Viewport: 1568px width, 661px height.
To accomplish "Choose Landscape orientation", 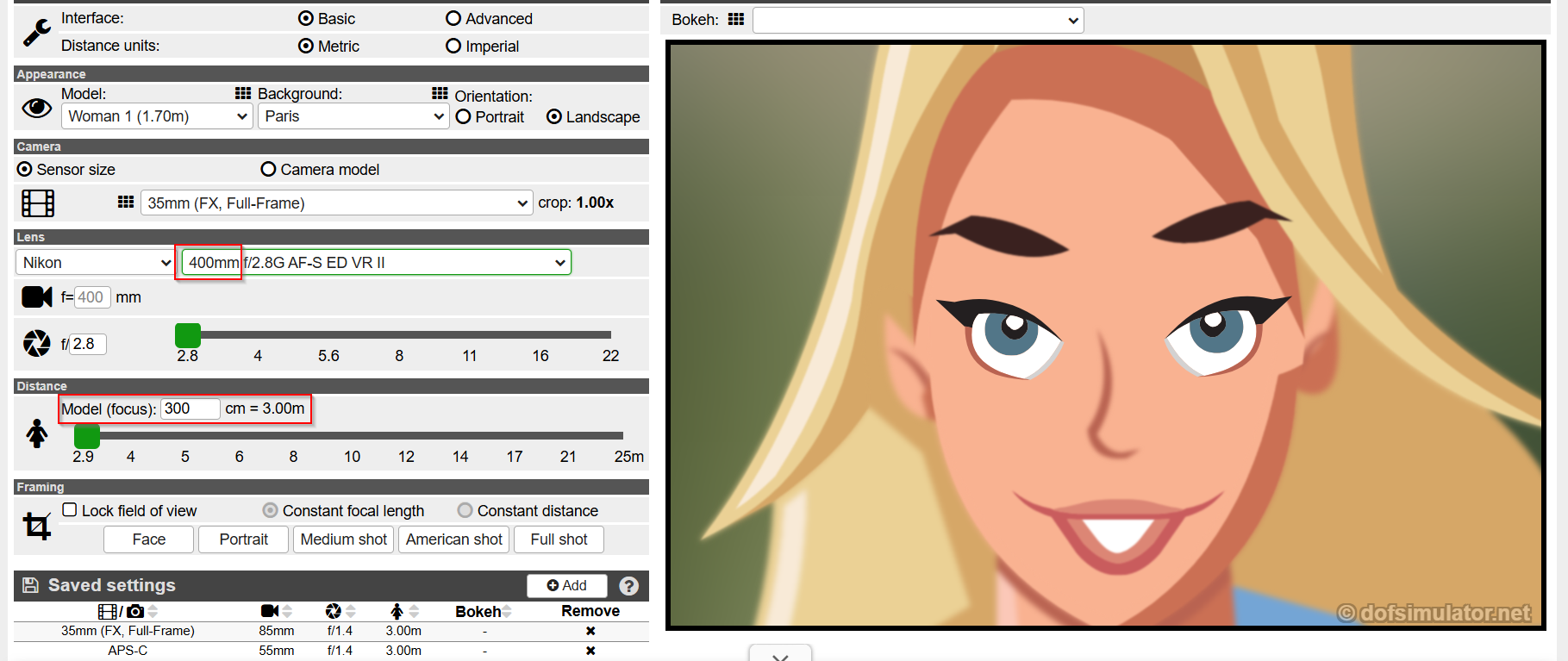I will pos(554,116).
